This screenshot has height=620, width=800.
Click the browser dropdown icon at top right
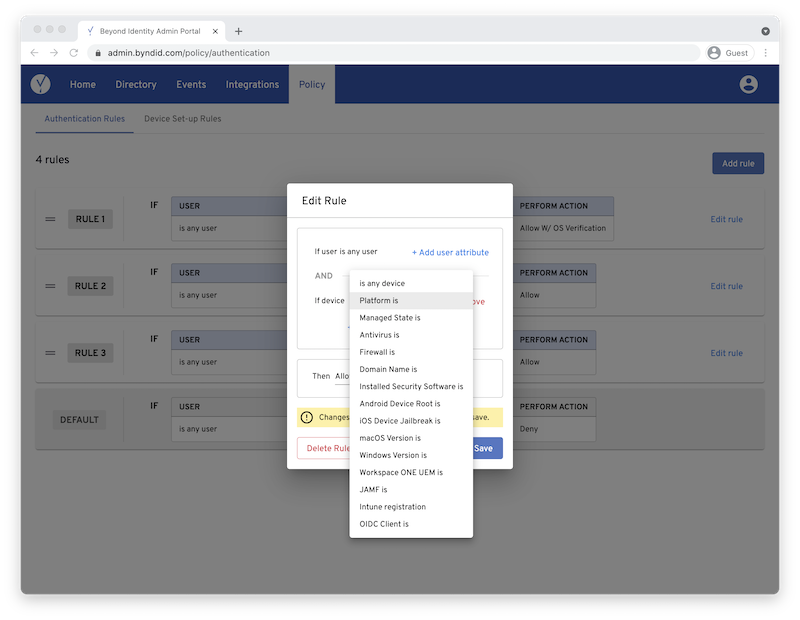tap(765, 31)
